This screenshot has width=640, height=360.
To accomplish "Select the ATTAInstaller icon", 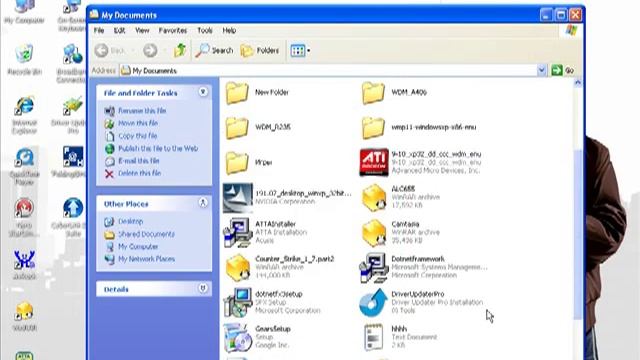I will click(x=238, y=233).
